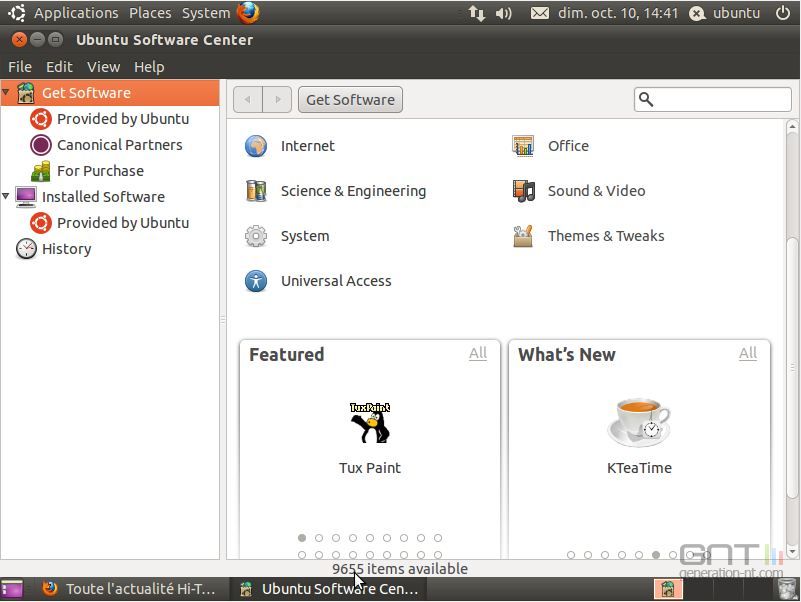Select first What's New carousel dot
The image size is (801, 602).
click(x=571, y=555)
